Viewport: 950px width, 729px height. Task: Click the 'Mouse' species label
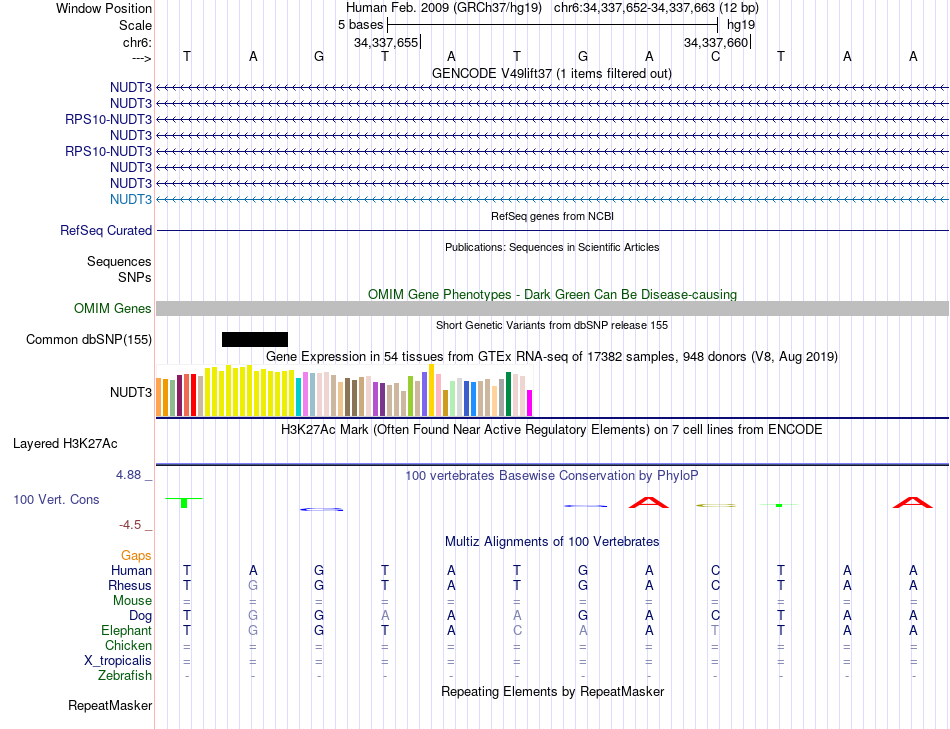point(132,601)
